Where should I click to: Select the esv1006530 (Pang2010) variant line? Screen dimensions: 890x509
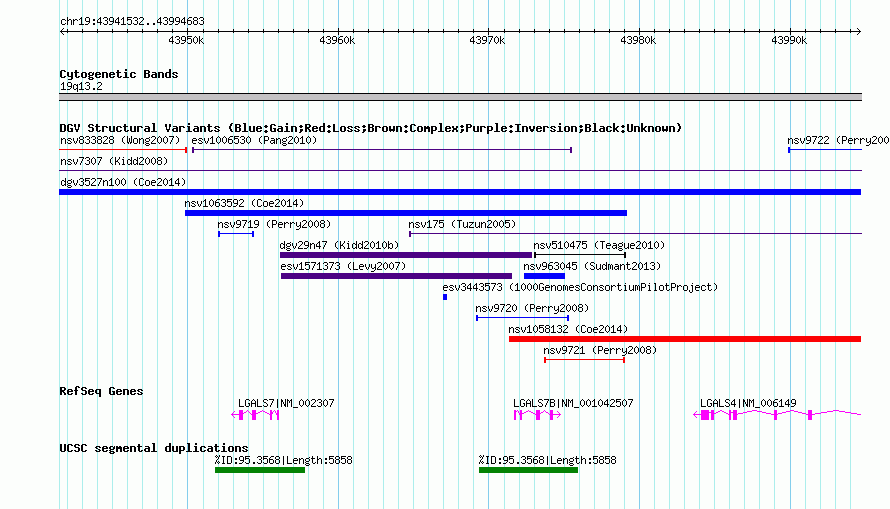point(382,150)
